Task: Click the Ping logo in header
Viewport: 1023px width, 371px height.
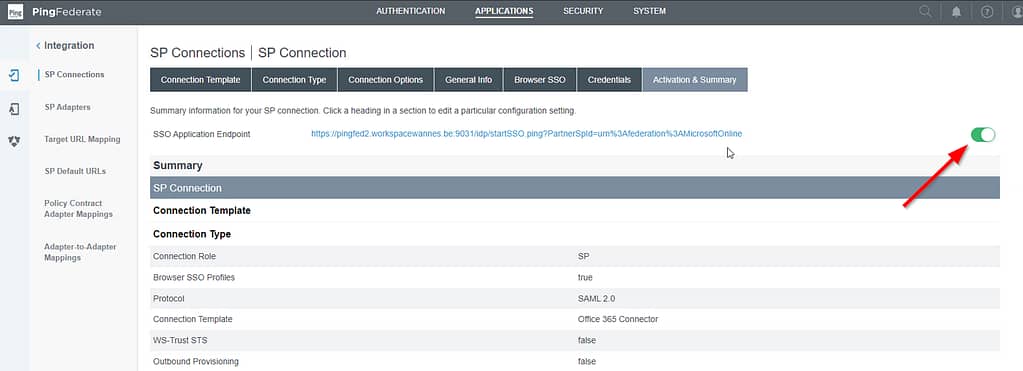Action: [15, 12]
